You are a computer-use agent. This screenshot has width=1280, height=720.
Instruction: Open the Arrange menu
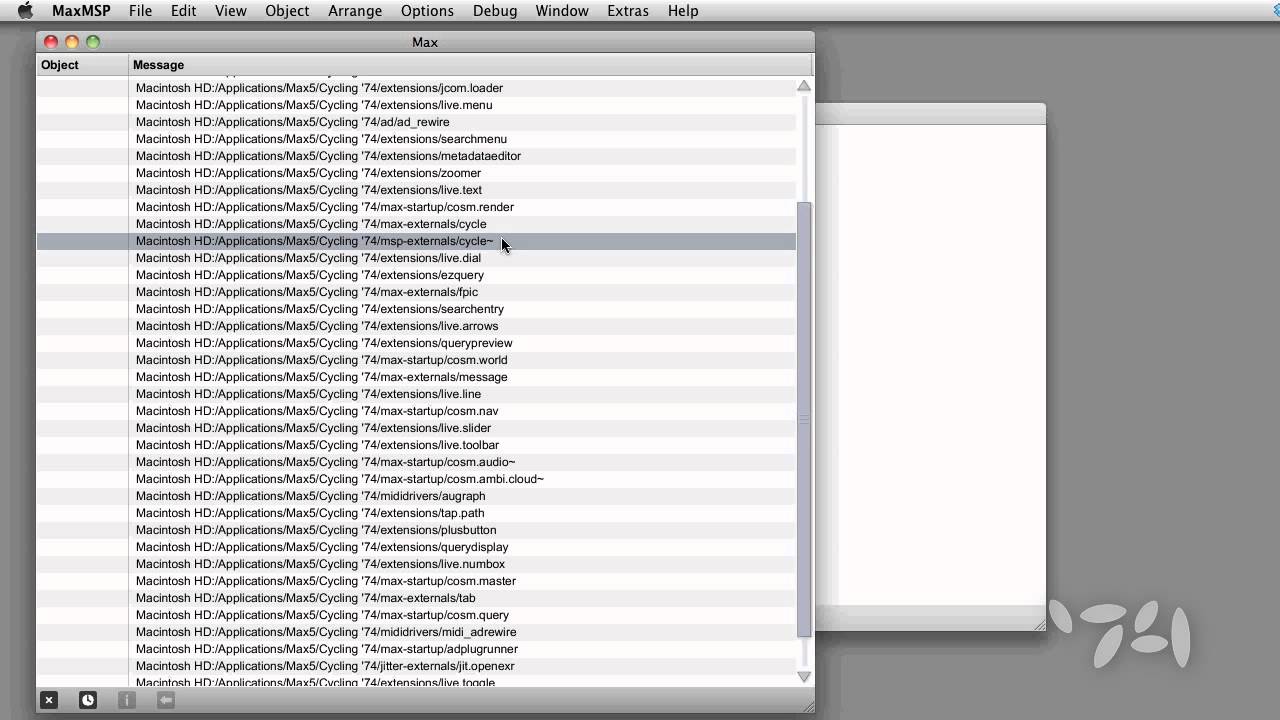355,11
